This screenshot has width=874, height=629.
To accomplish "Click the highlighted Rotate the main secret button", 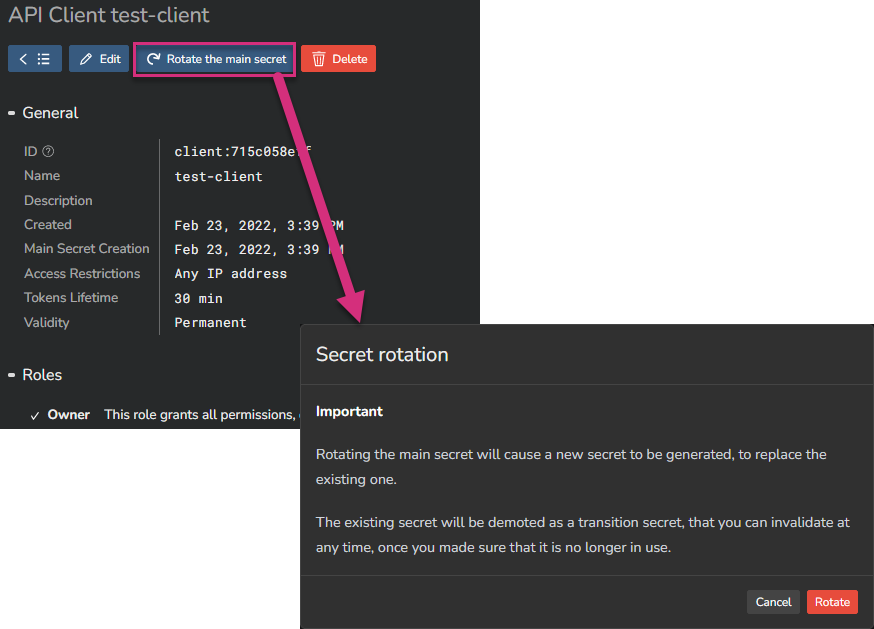I will coord(214,58).
